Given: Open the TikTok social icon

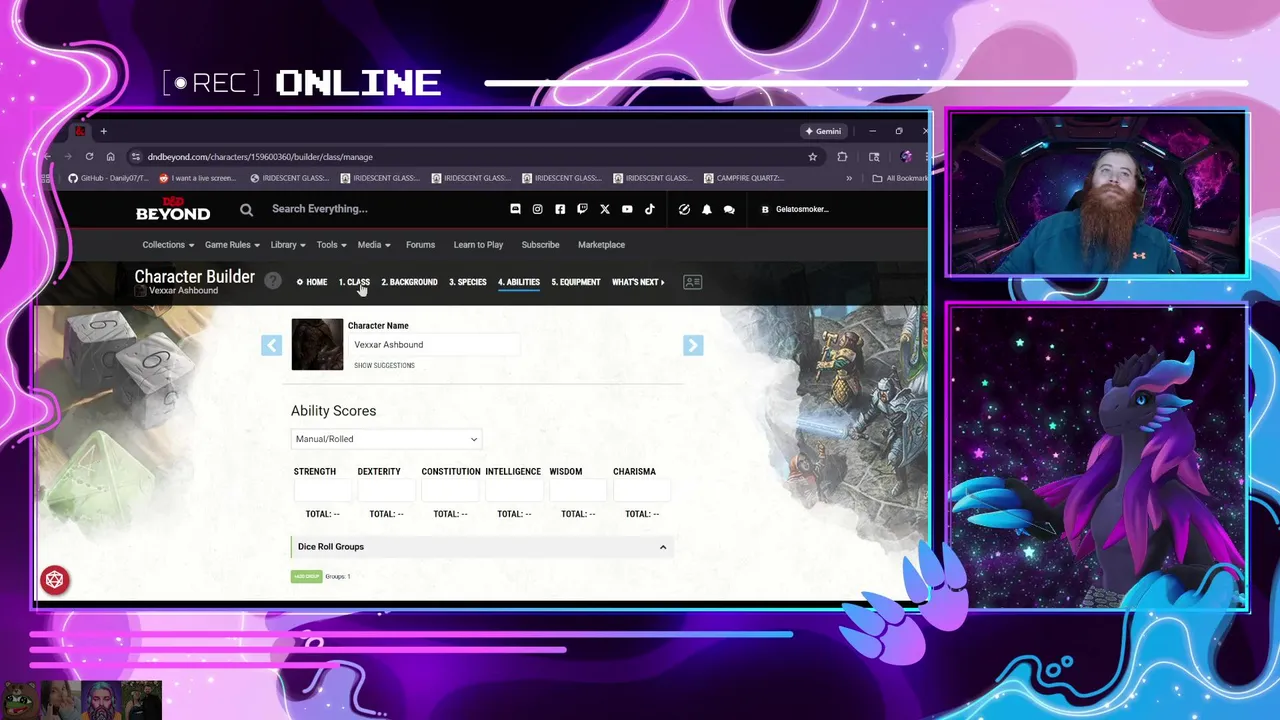Looking at the screenshot, I should 649,209.
